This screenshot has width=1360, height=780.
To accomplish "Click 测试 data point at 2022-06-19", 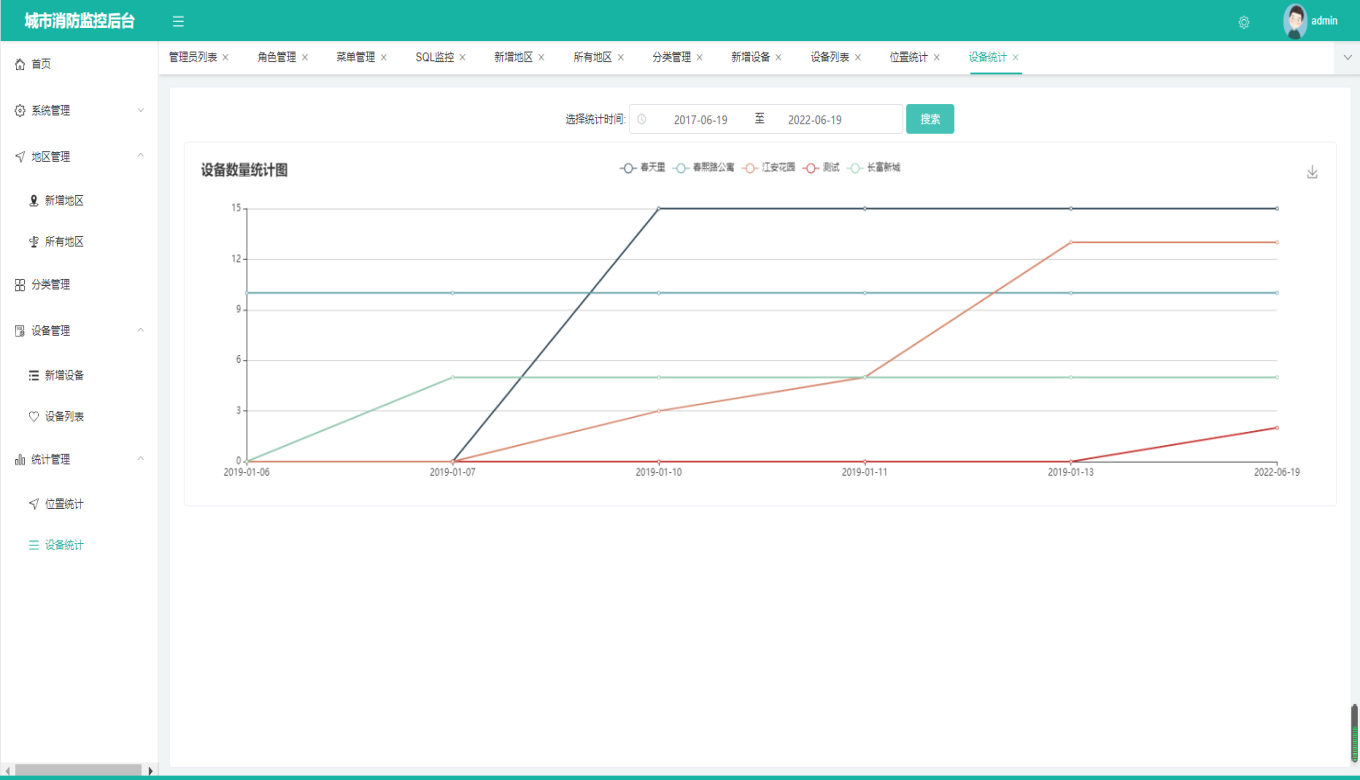I will pyautogui.click(x=1277, y=428).
